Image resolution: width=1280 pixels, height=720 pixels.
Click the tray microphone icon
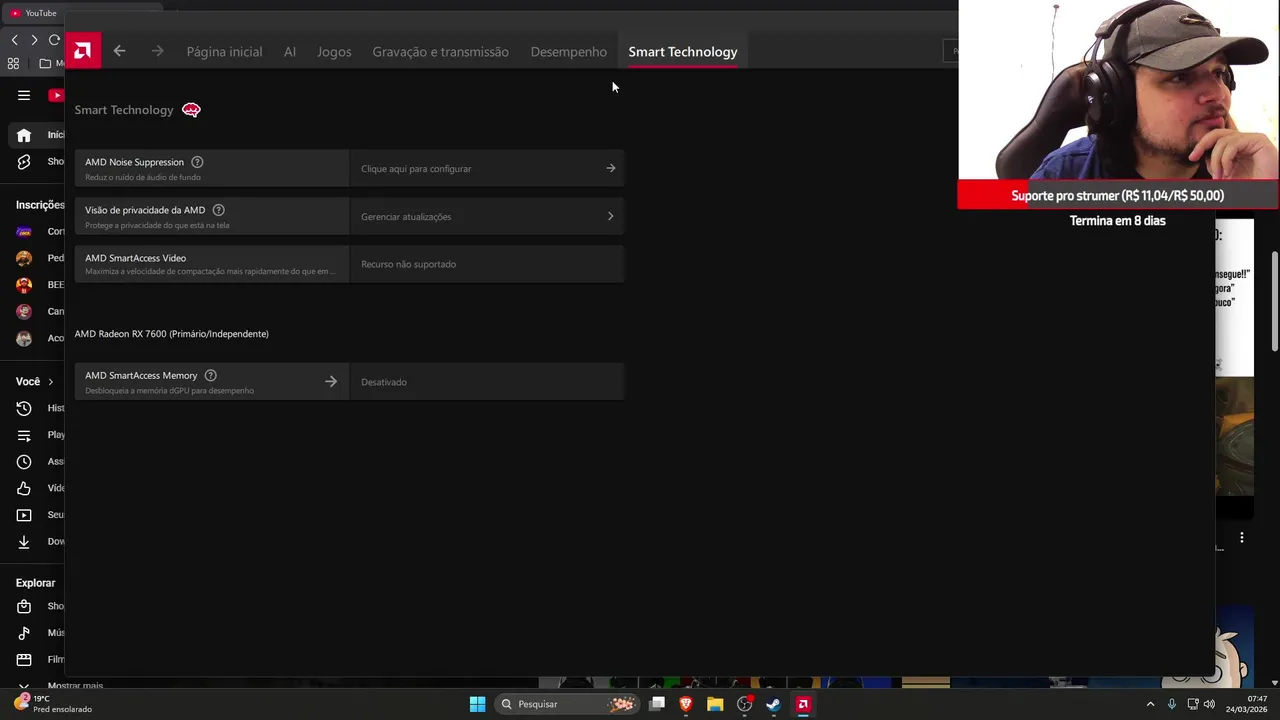[x=1172, y=704]
